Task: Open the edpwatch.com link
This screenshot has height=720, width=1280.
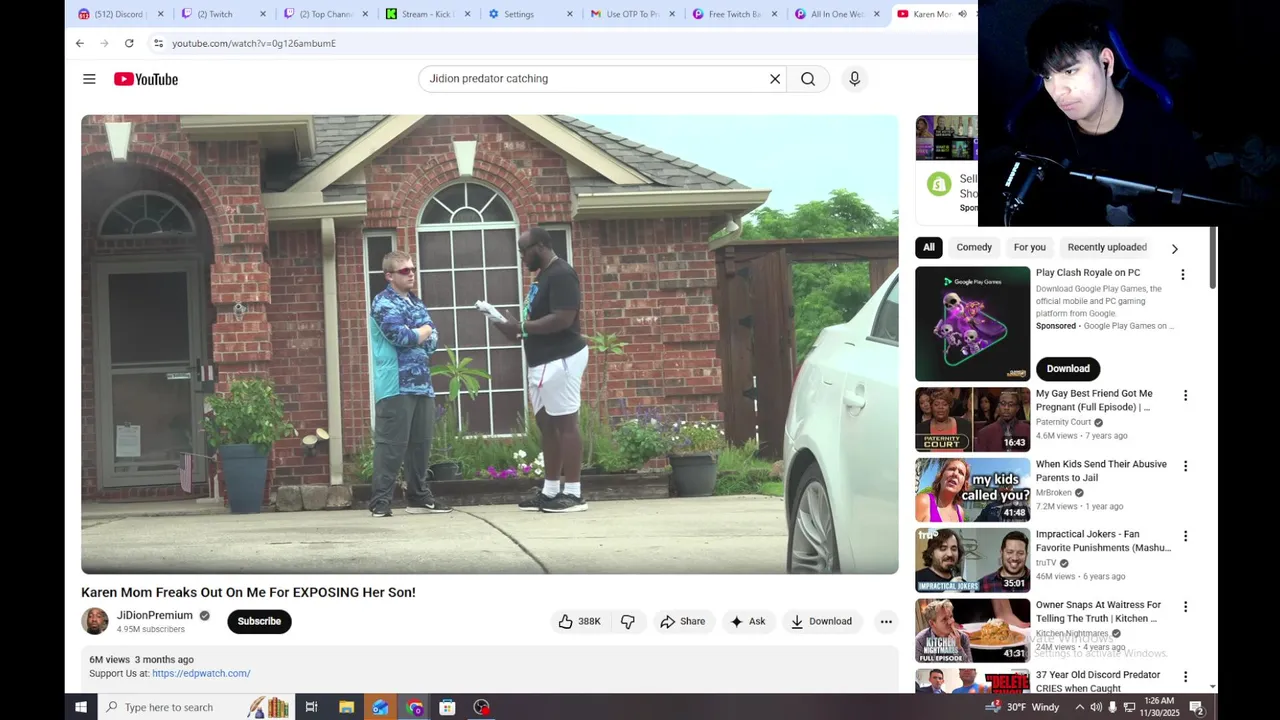Action: (201, 673)
